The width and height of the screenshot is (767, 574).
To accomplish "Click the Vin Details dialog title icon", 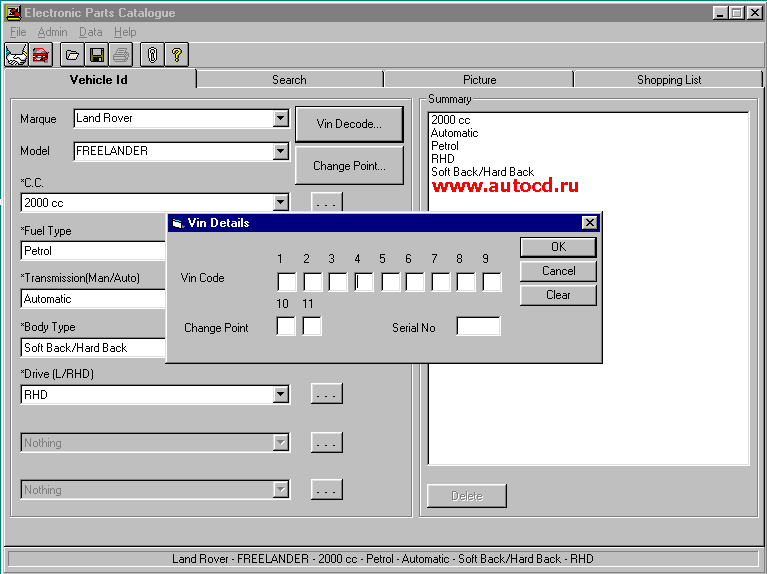I will point(178,224).
